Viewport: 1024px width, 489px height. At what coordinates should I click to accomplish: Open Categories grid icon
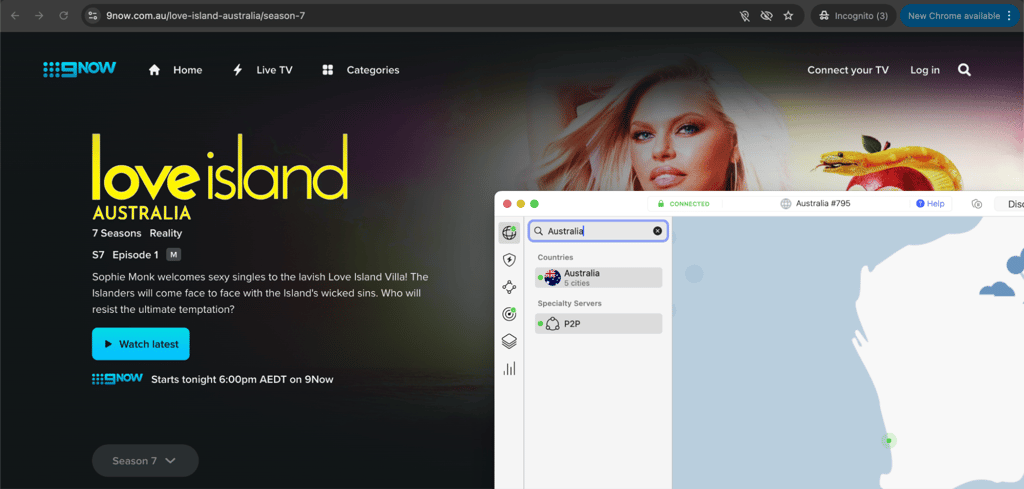(328, 70)
